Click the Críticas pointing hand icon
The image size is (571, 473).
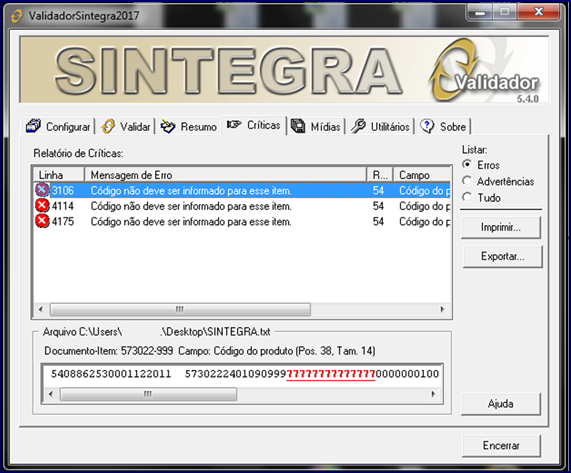click(x=234, y=125)
